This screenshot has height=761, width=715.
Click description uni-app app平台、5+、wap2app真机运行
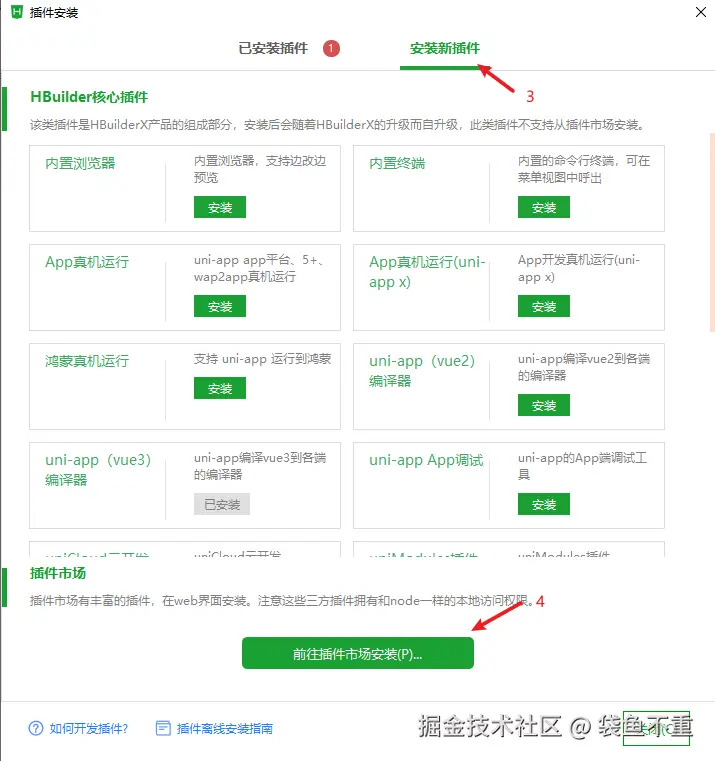click(x=259, y=268)
